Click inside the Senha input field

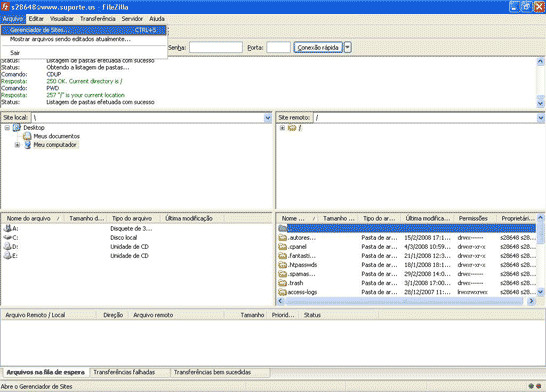[216, 47]
